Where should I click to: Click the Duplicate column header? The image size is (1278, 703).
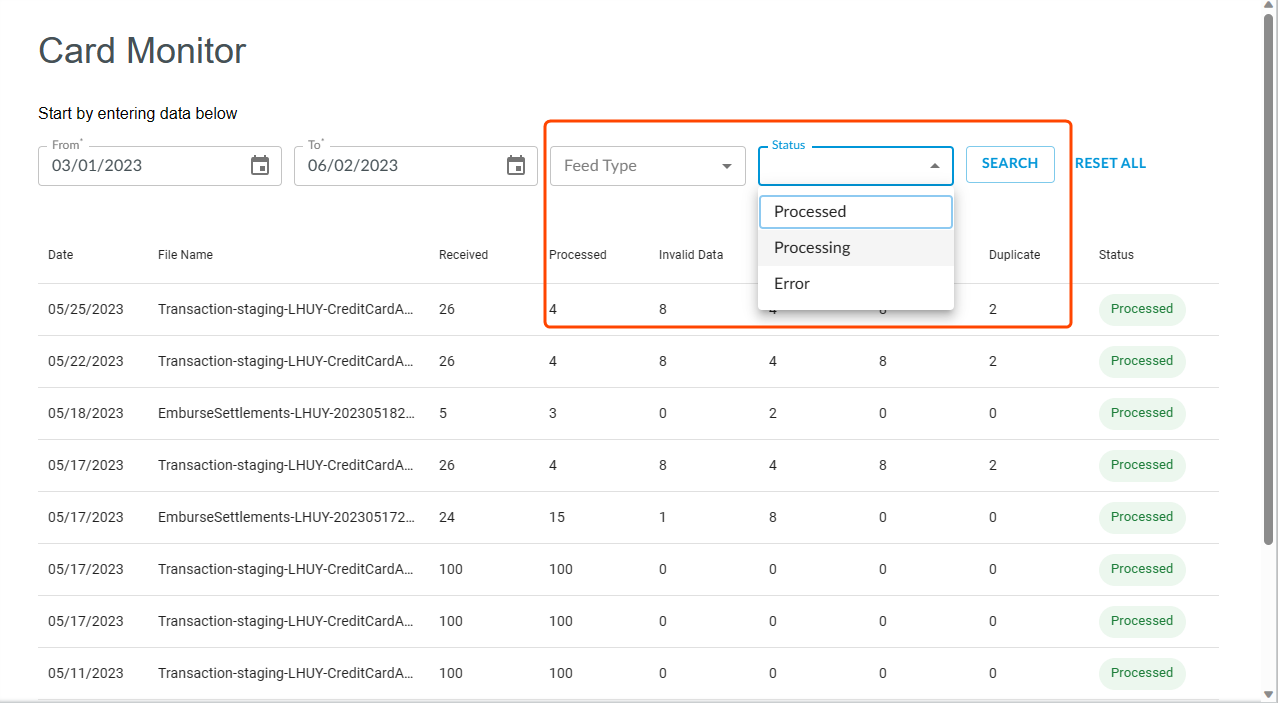[x=1014, y=255]
